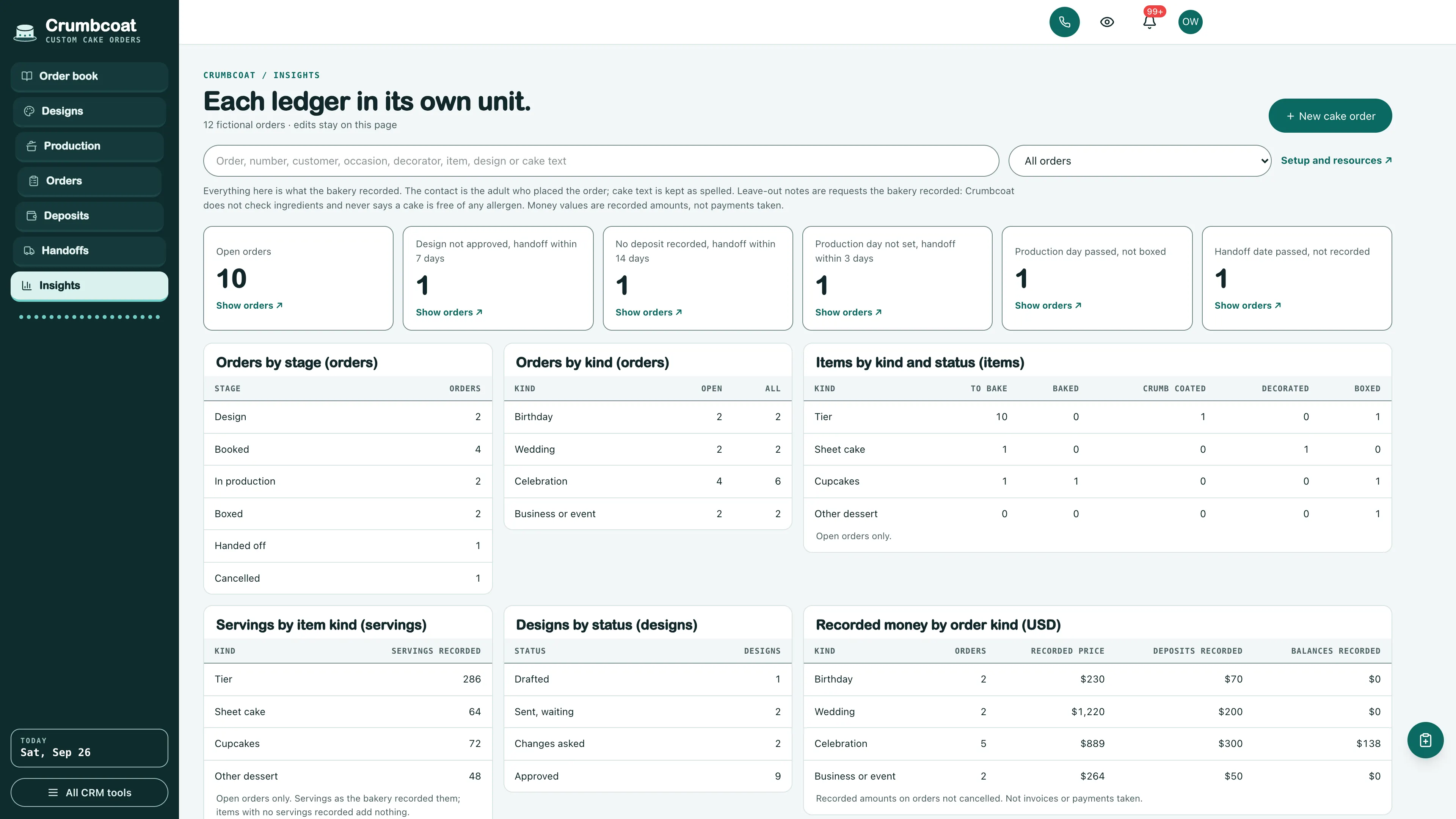The height and width of the screenshot is (819, 1456).
Task: Click the Changes asked design status row
Action: (x=647, y=744)
